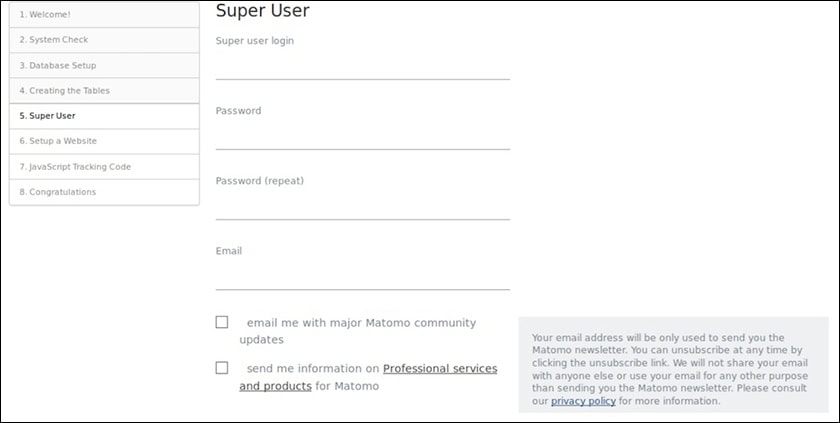Click the Congratulations step
This screenshot has width=840, height=423.
click(x=104, y=192)
